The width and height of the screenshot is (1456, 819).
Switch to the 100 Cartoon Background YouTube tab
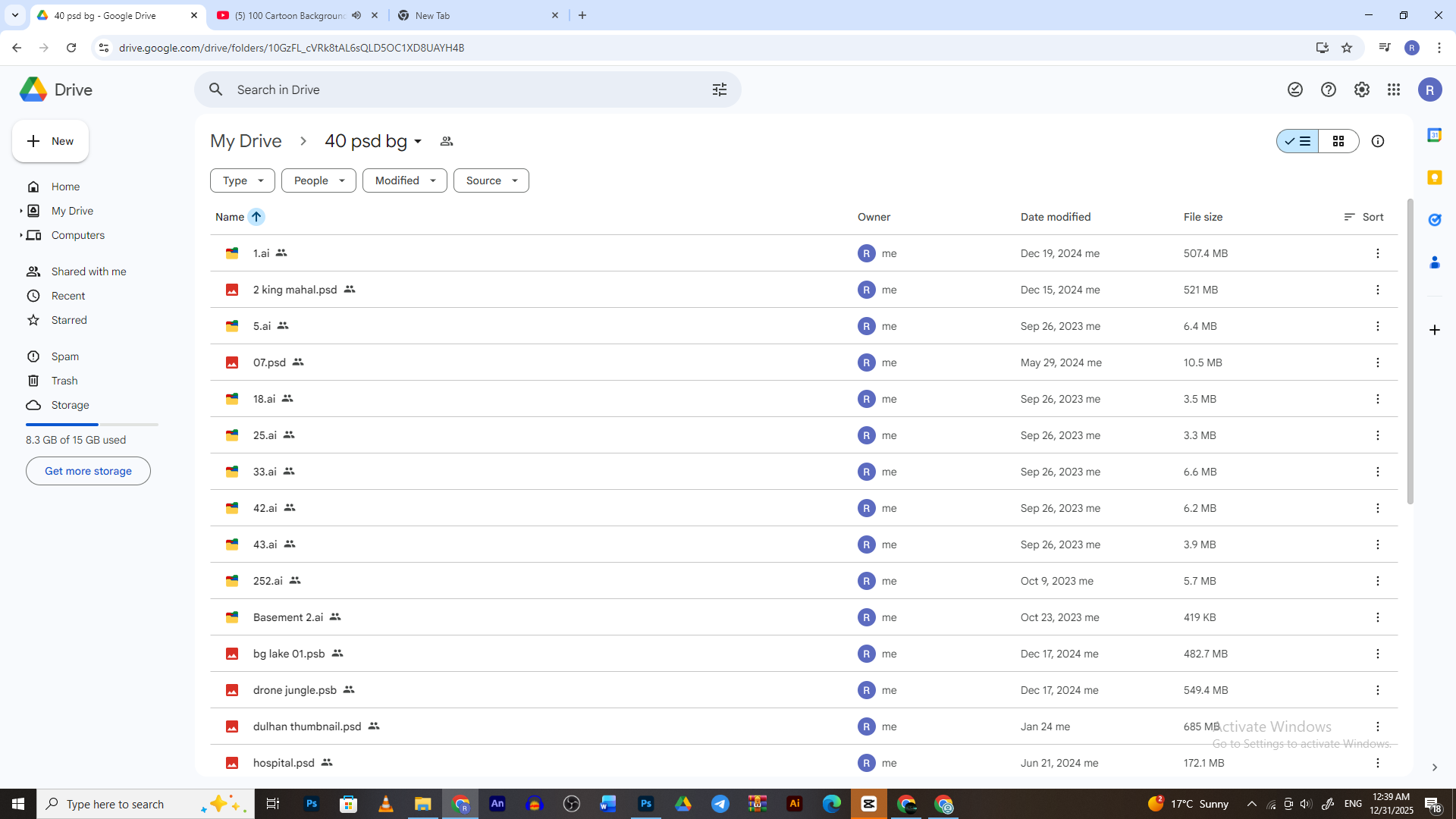pos(288,15)
